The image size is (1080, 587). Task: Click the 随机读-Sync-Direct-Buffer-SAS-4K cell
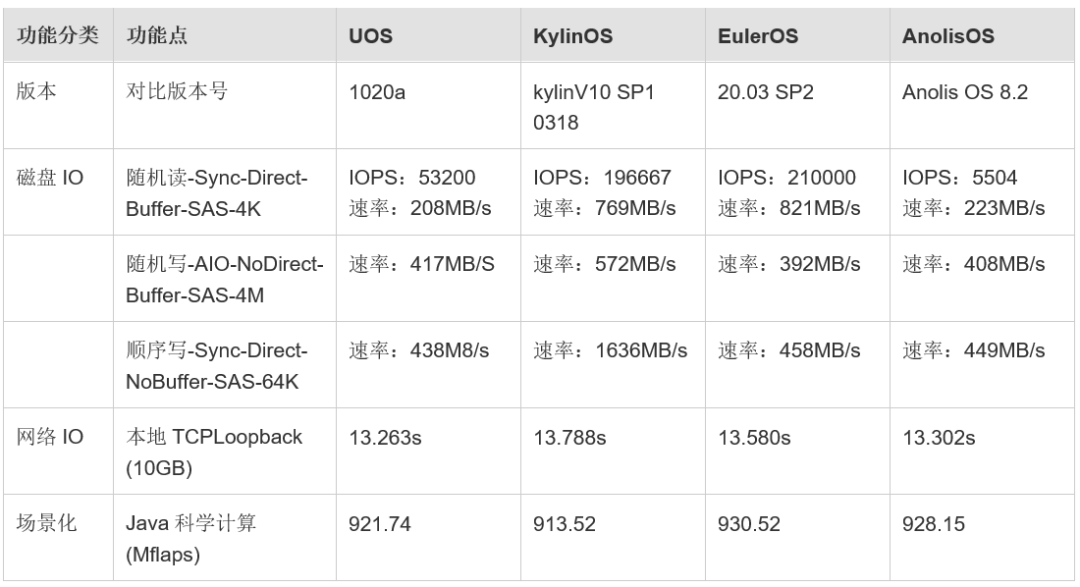tap(225, 192)
